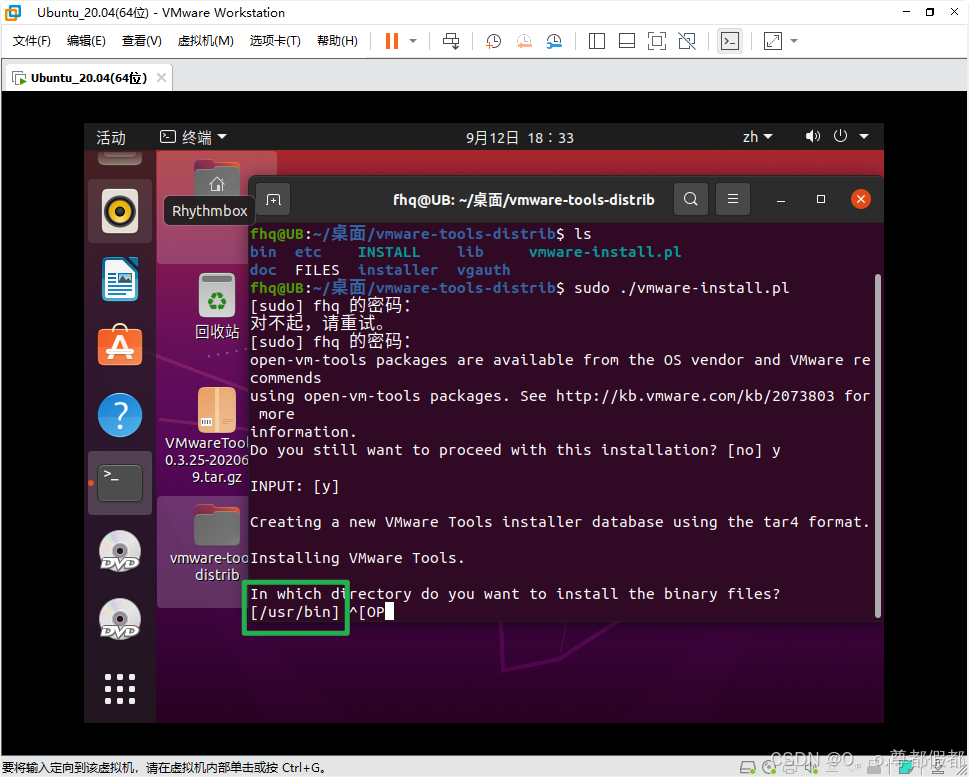Open the 帮助(H) menu
969x777 pixels.
point(337,41)
